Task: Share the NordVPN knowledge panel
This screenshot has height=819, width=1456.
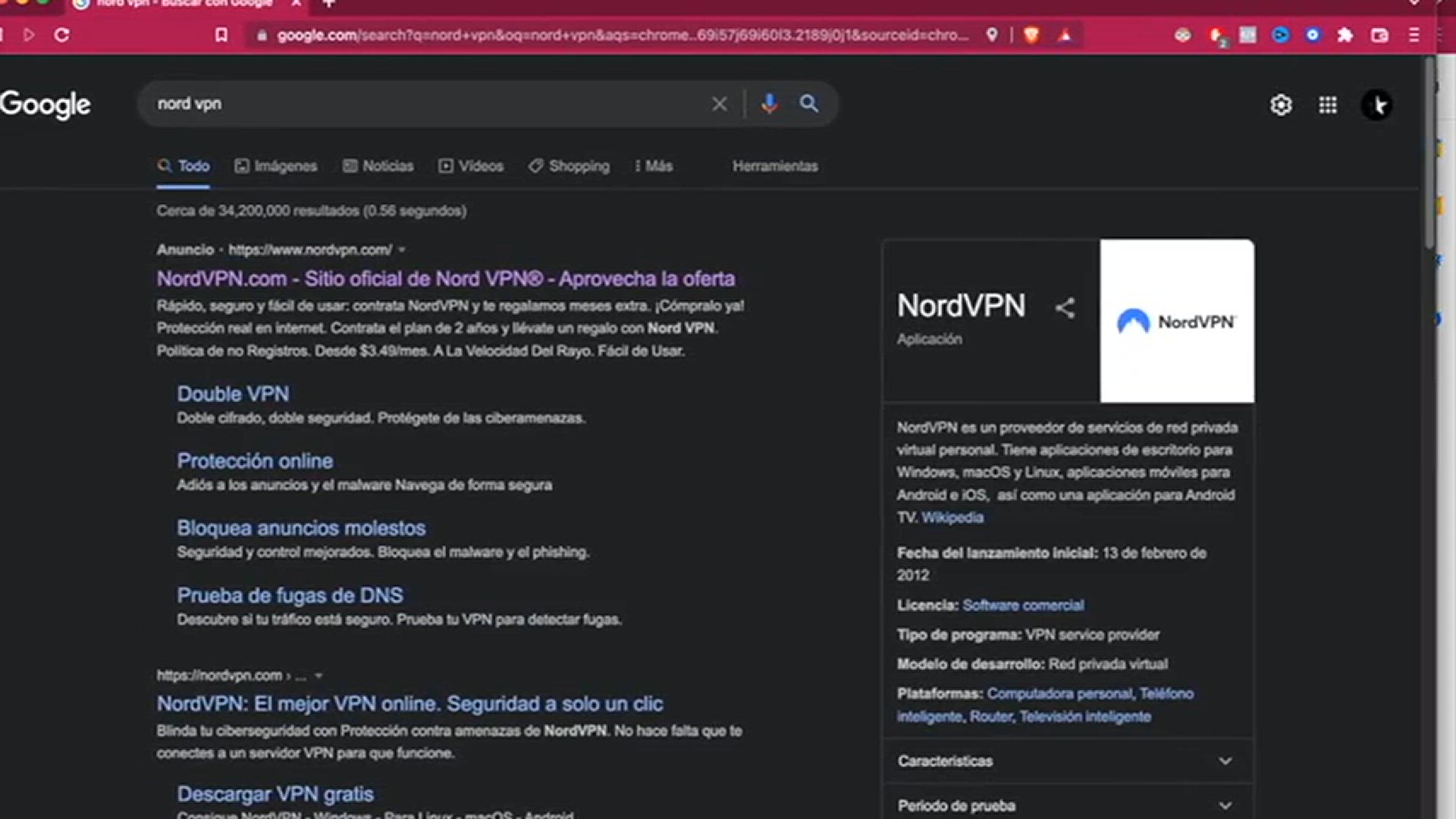Action: pos(1065,307)
